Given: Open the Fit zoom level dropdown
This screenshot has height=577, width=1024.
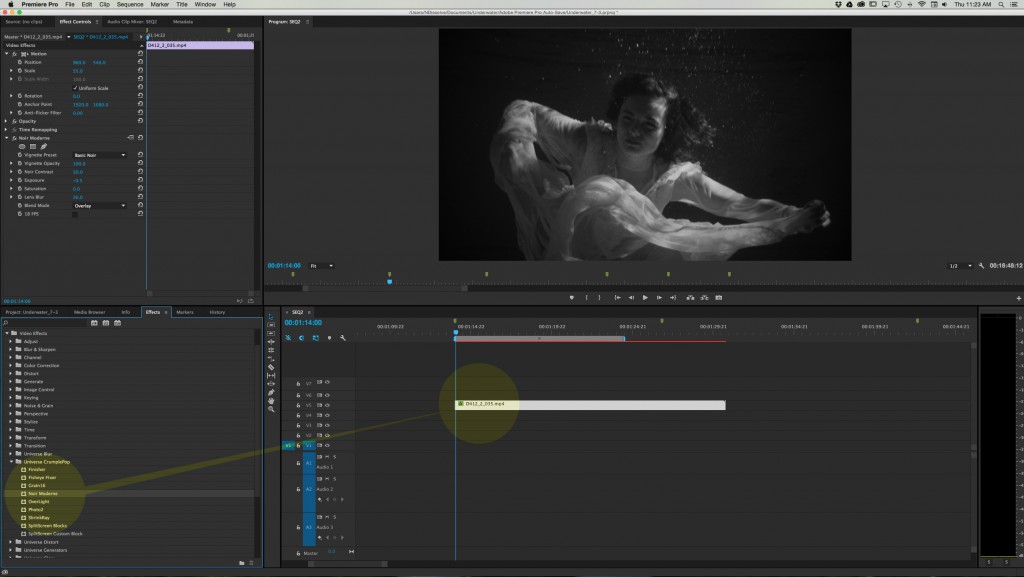Looking at the screenshot, I should coord(321,266).
